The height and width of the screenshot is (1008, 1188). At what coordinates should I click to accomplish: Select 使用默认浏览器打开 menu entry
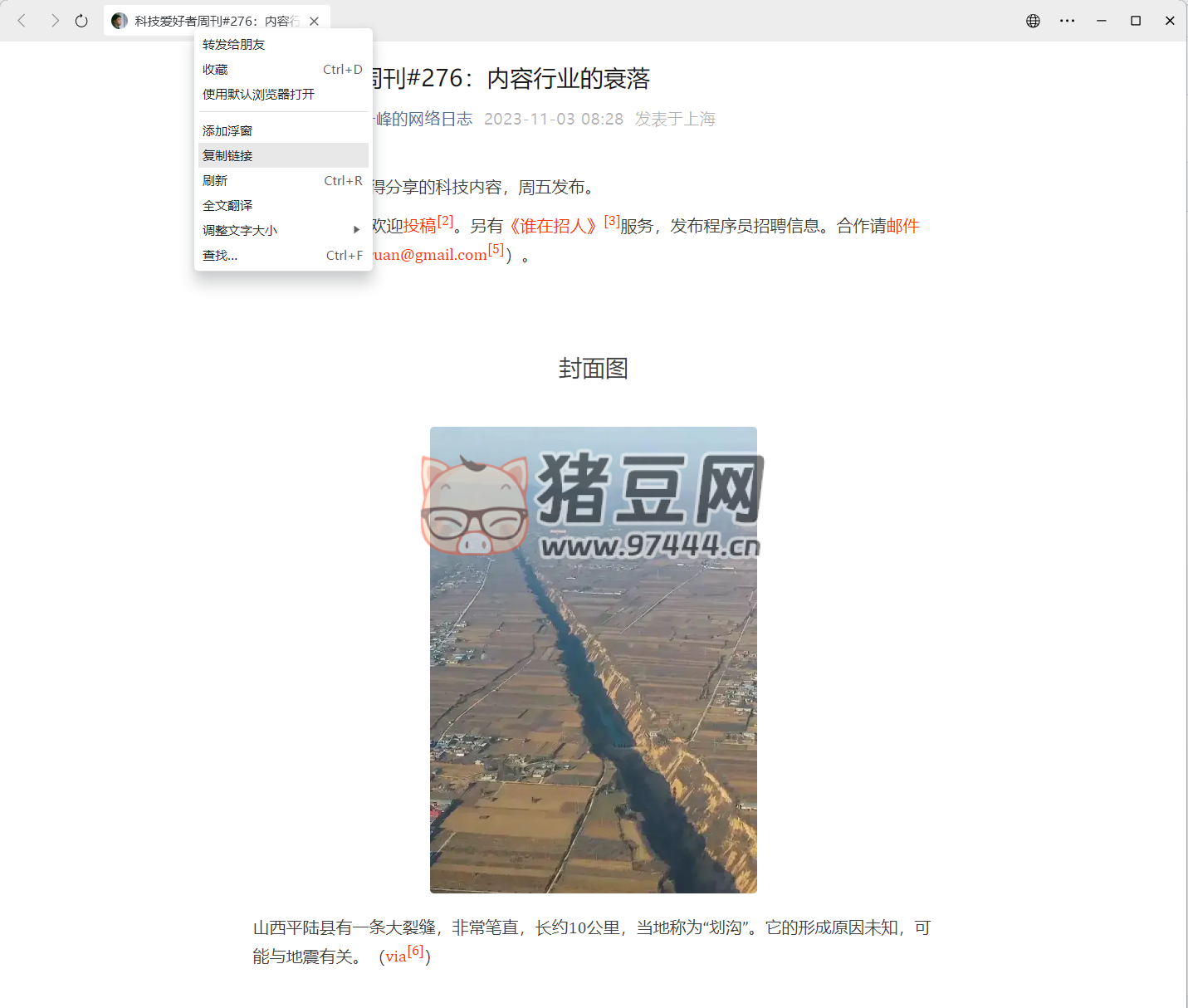(258, 95)
